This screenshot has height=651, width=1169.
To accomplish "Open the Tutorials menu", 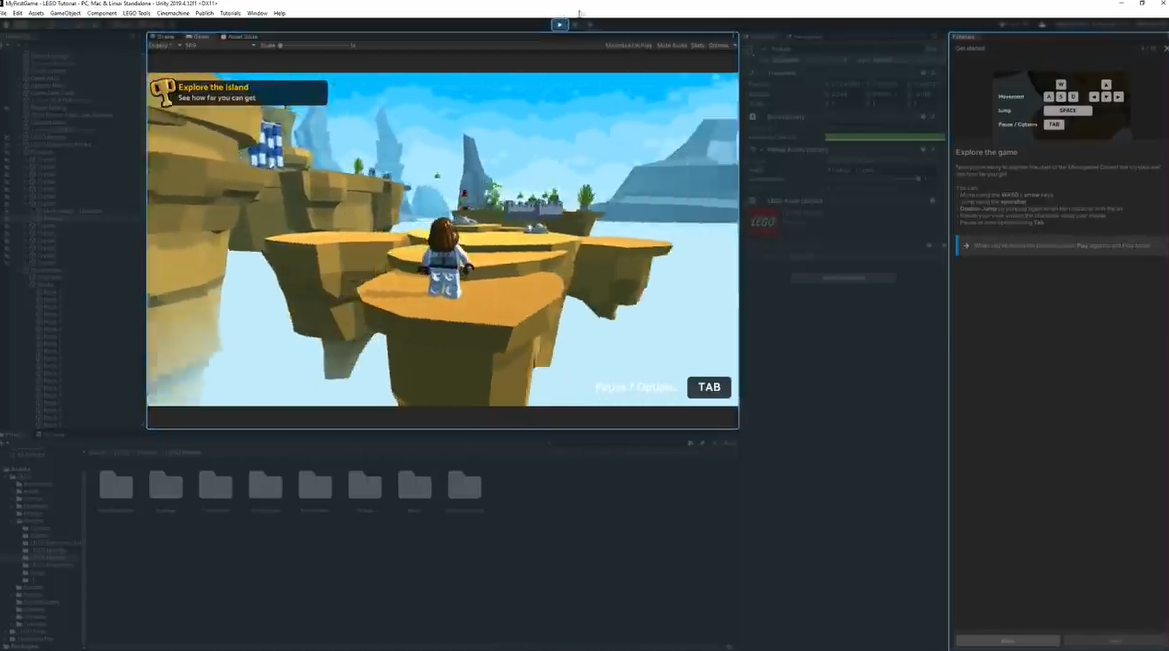I will tap(230, 13).
